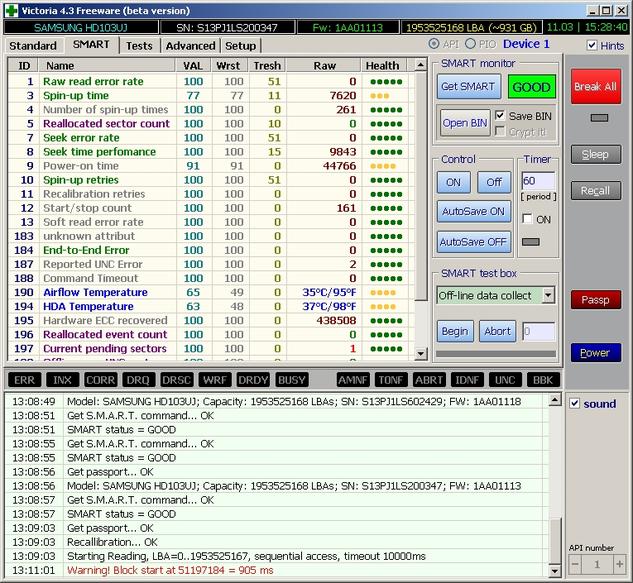Click log panel scroll up arrow
This screenshot has height=583, width=633.
click(555, 400)
